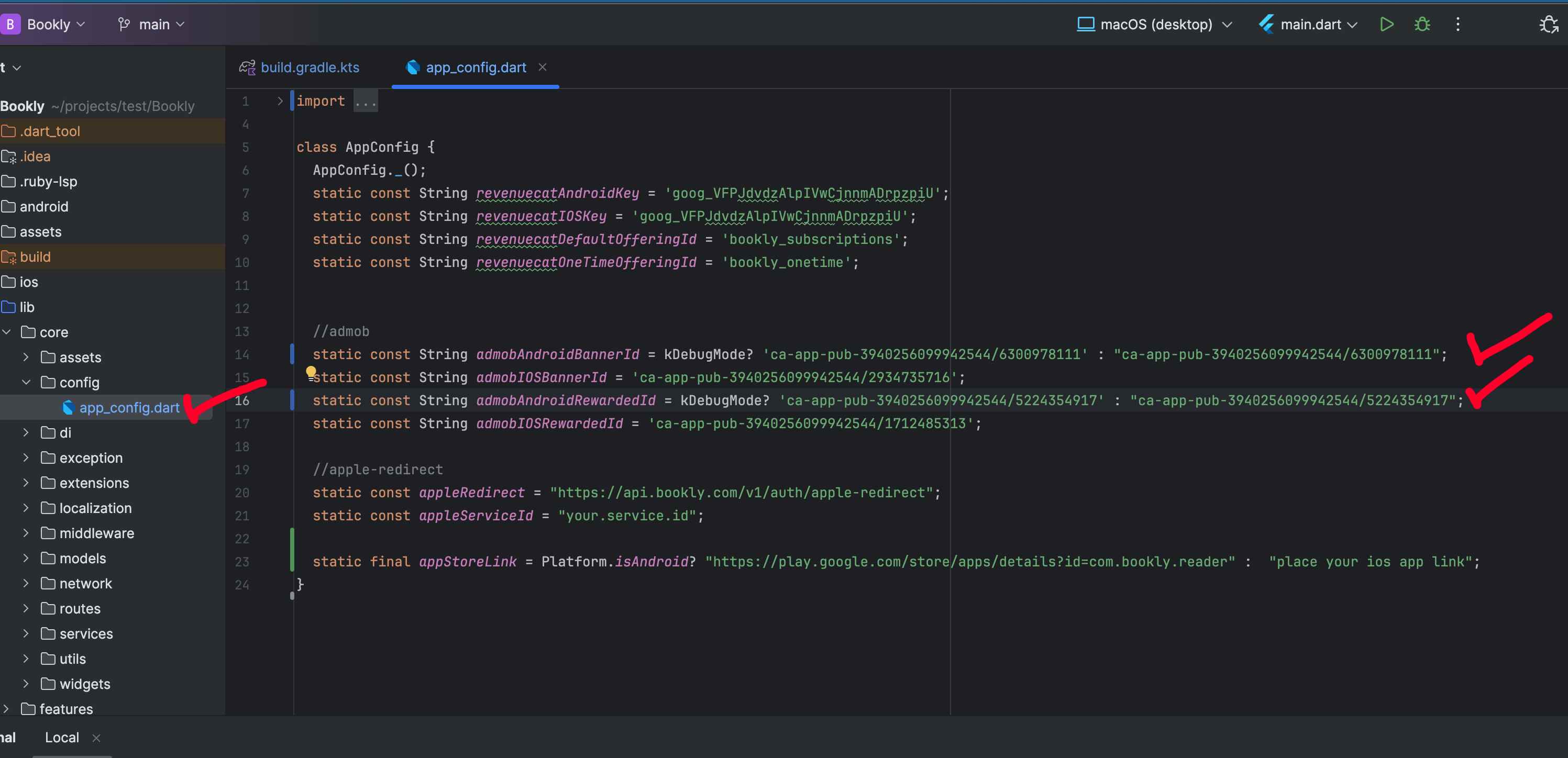Close the Local terminal tab
1568x758 pixels.
click(95, 738)
